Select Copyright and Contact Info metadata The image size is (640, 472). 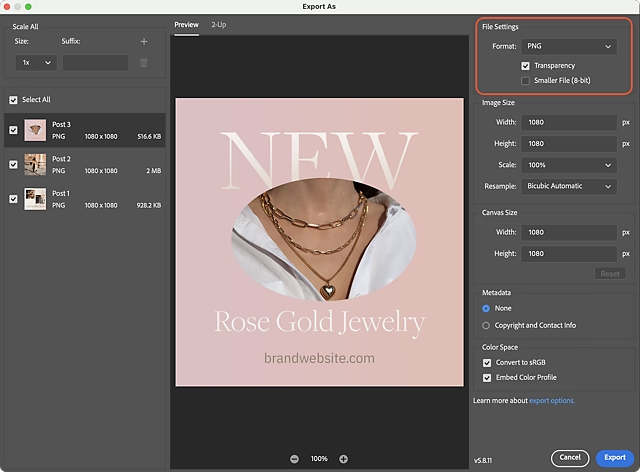coord(487,325)
